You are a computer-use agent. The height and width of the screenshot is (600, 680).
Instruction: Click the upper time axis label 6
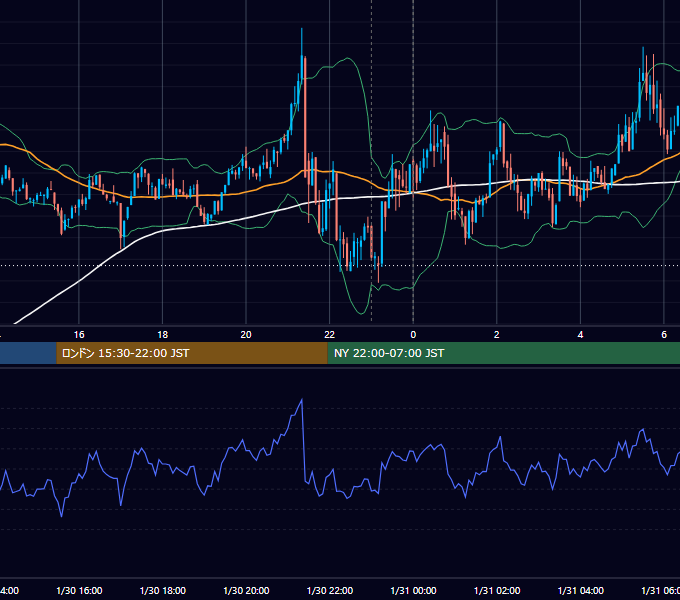point(664,335)
